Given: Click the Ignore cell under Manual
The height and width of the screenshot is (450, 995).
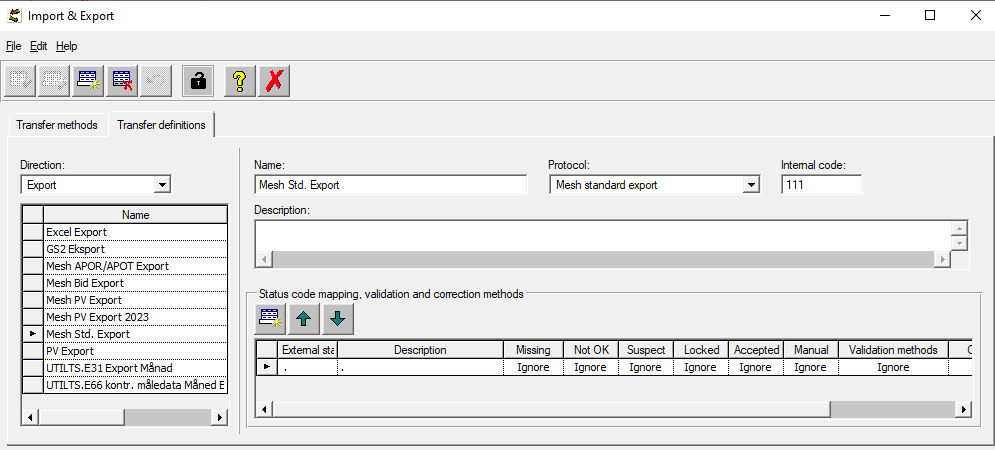Looking at the screenshot, I should point(811,367).
